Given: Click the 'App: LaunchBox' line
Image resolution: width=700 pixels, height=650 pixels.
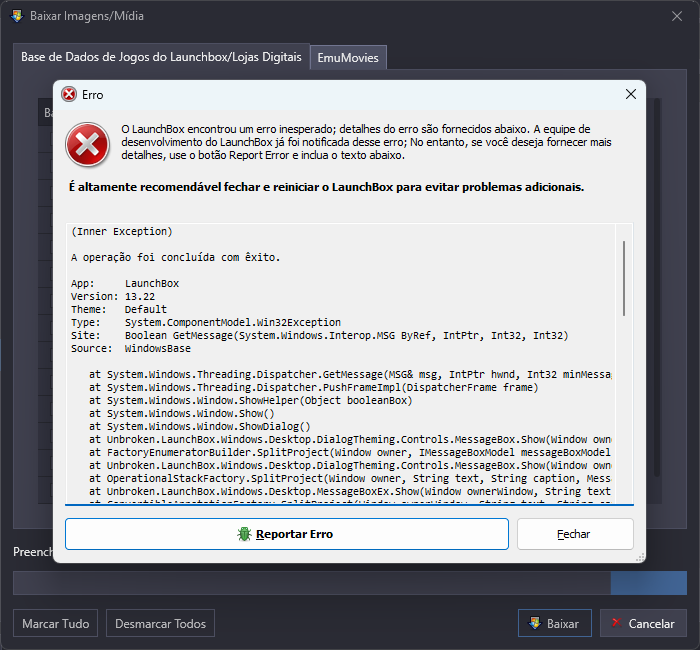Looking at the screenshot, I should pos(125,283).
